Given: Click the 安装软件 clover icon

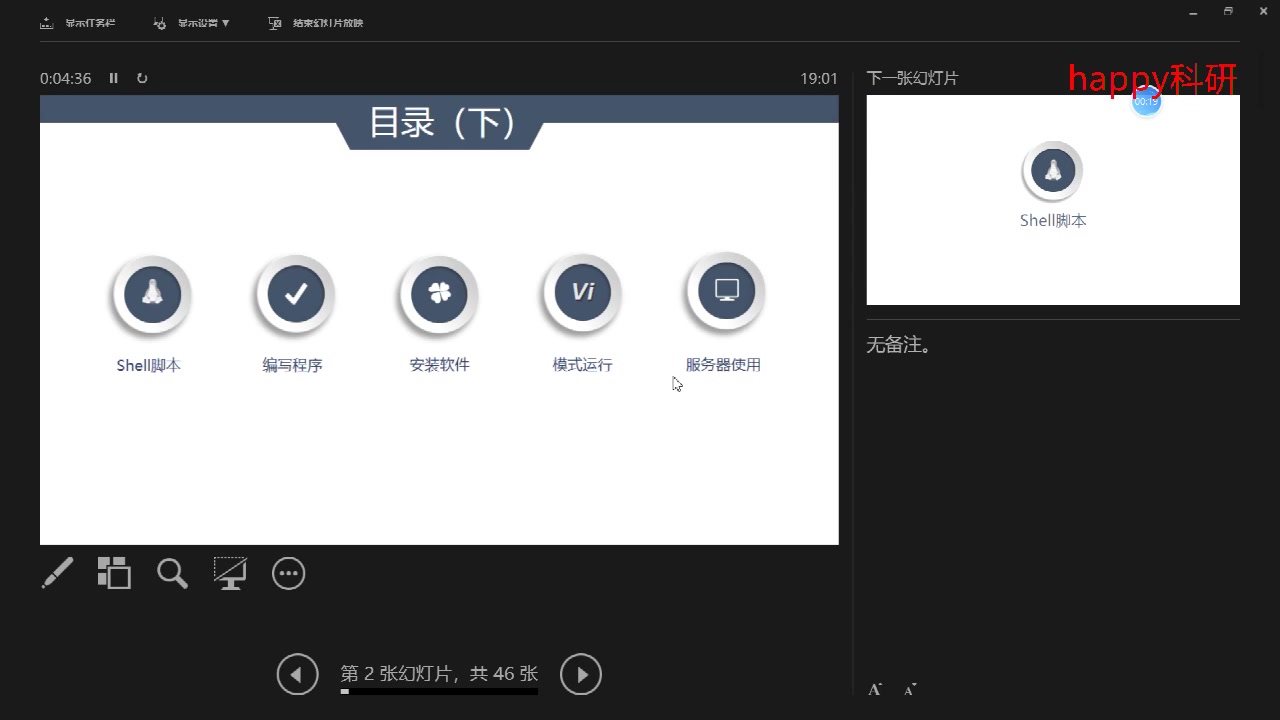Looking at the screenshot, I should pos(438,294).
